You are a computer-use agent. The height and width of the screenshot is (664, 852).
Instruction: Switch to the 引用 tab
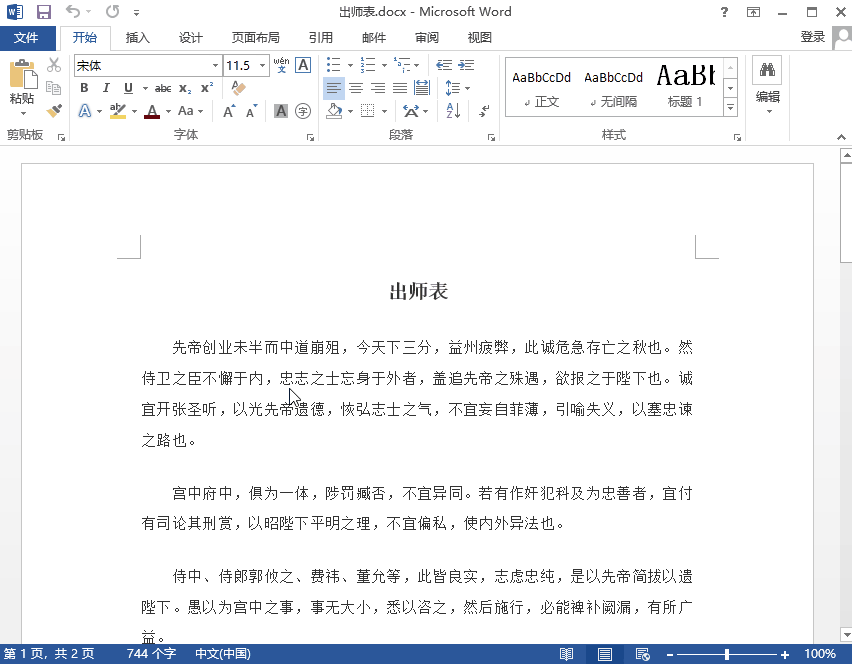321,37
